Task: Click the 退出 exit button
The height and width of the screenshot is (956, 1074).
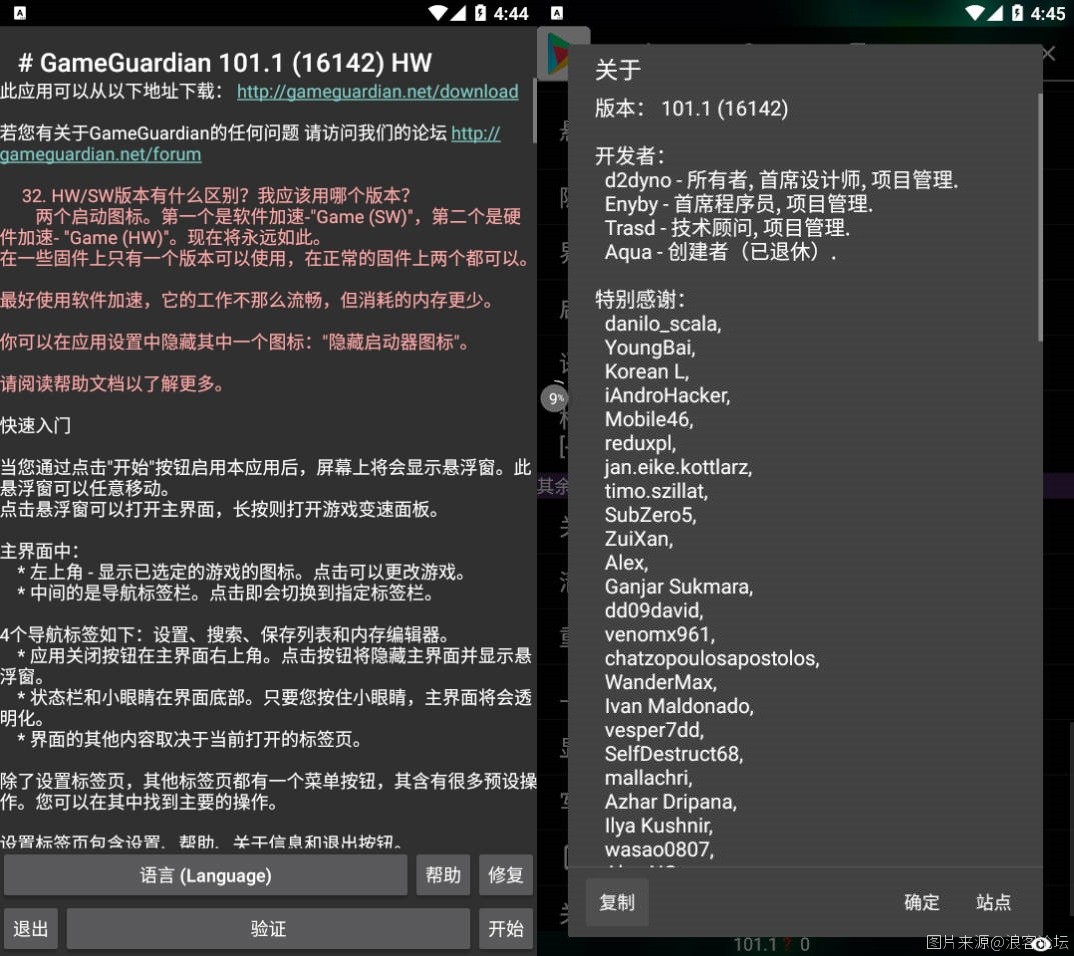Action: coord(31,929)
